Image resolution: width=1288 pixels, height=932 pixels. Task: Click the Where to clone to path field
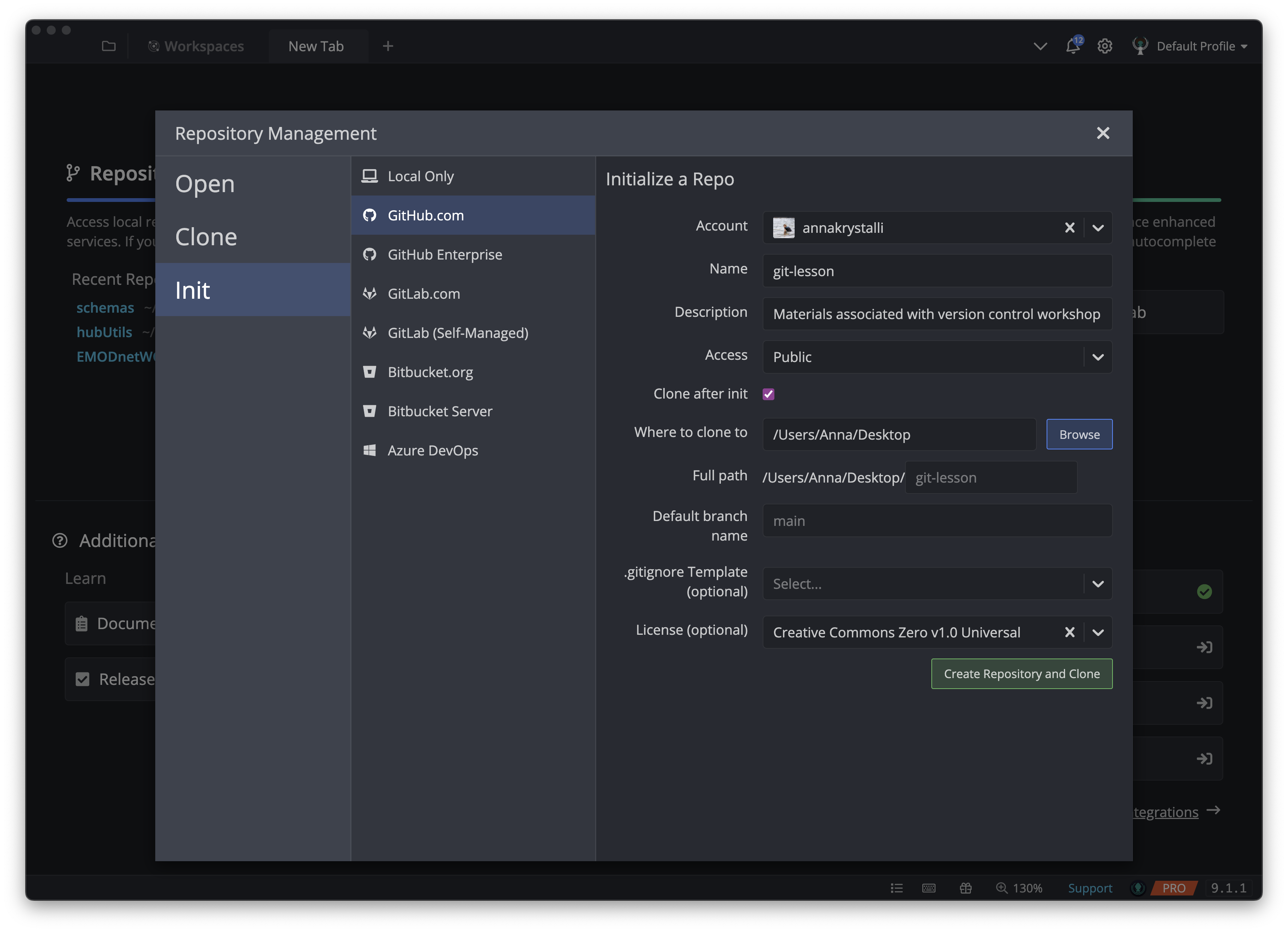tap(899, 434)
